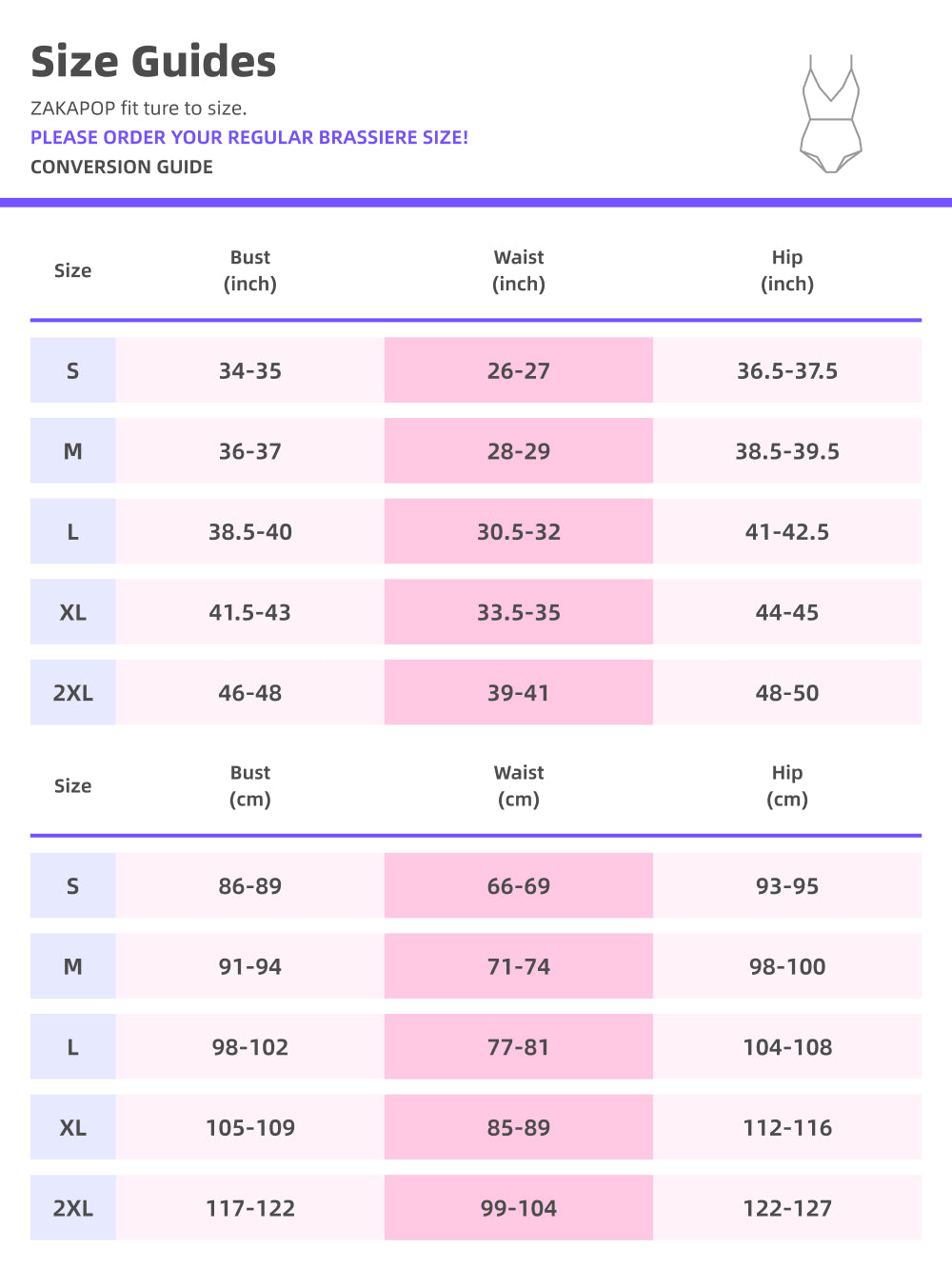Select the Bust (inch) column header

pos(250,270)
